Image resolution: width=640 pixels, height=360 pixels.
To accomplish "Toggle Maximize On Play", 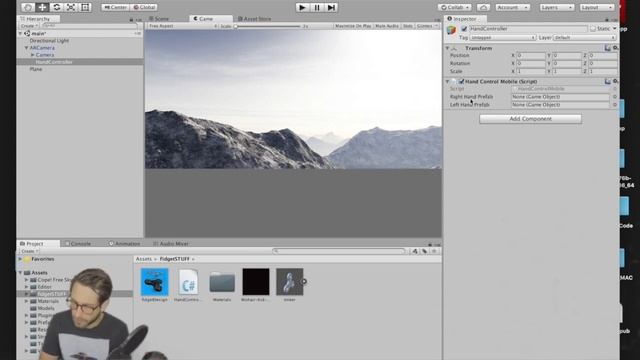I will click(353, 26).
